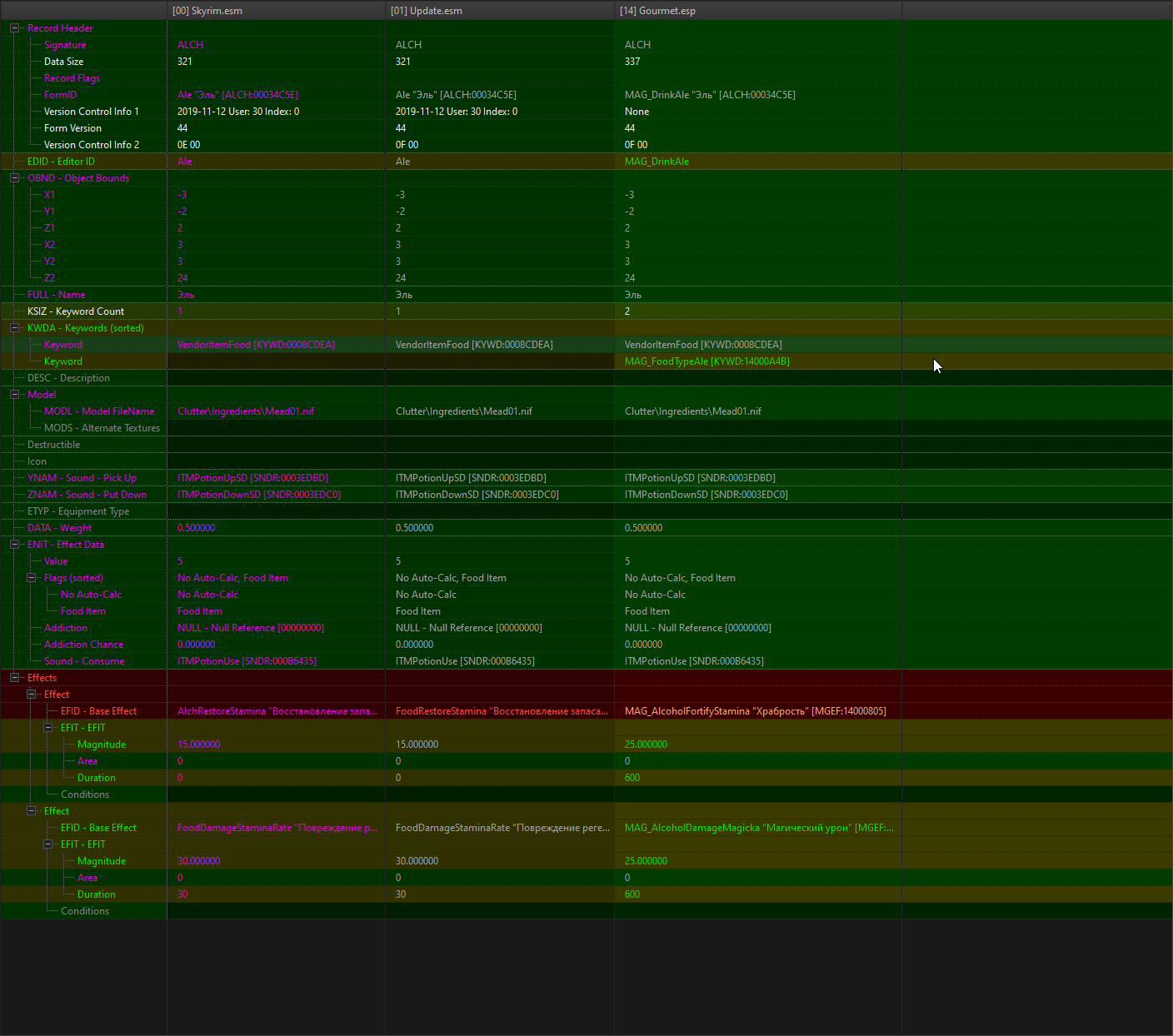Click FoodDamageStaminaRate cell in Update.esm

point(502,828)
